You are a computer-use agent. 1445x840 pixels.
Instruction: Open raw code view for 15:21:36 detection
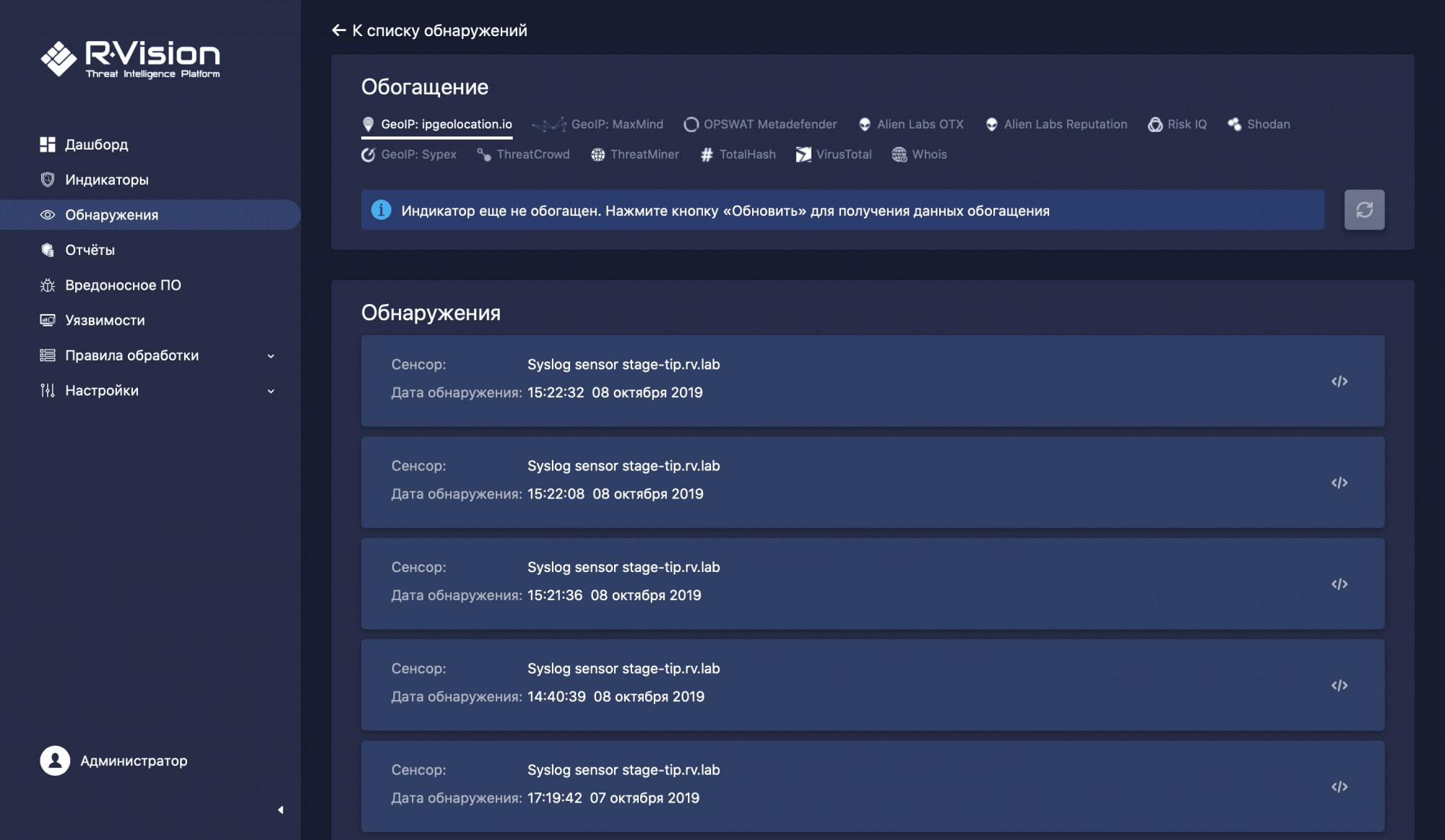(x=1339, y=584)
